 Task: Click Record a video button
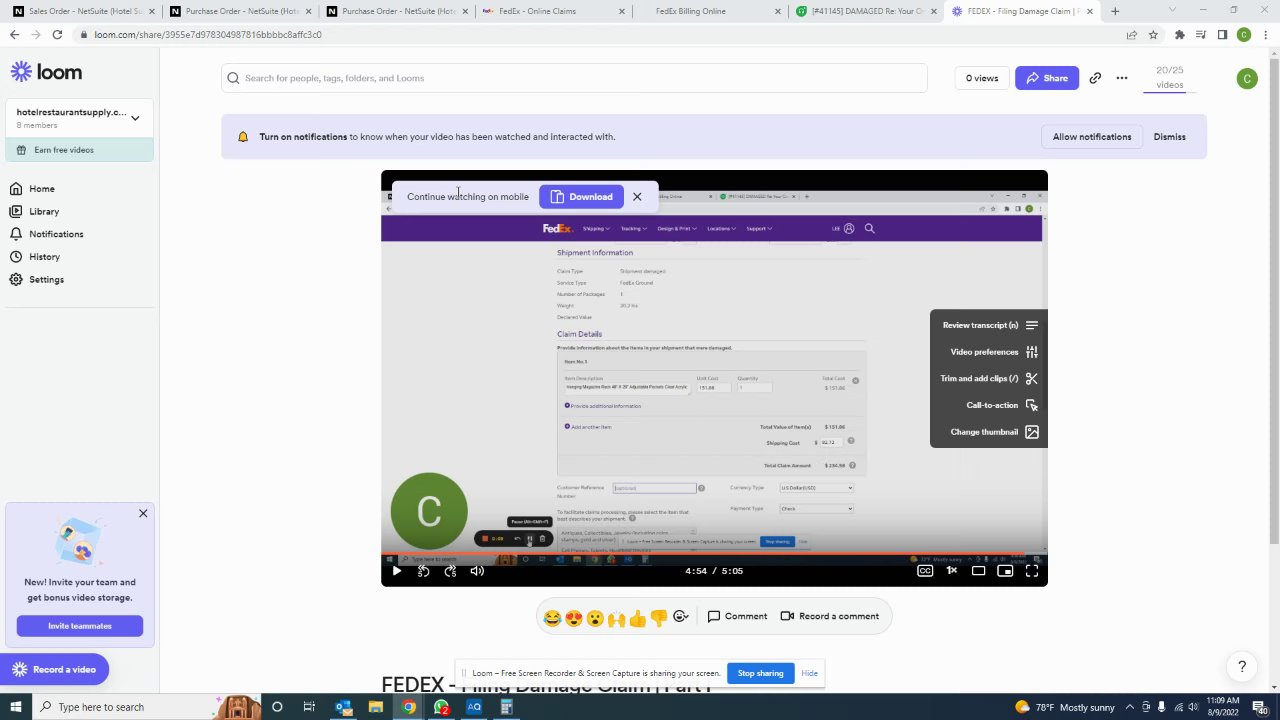[x=54, y=670]
